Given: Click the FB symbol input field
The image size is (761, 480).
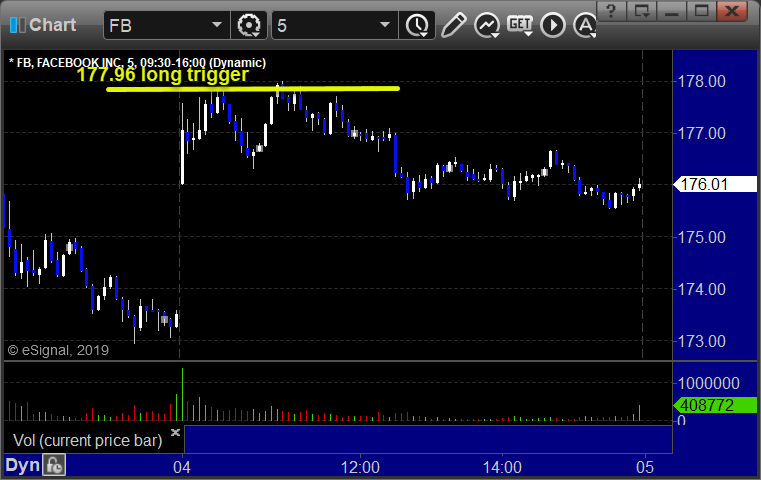Looking at the screenshot, I should point(166,25).
